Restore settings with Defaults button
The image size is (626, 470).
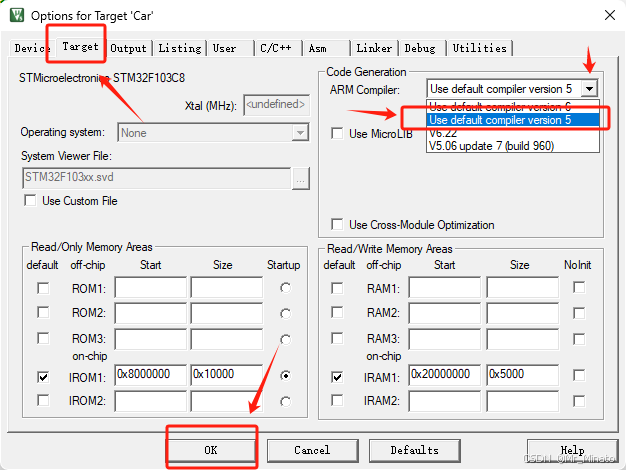(414, 450)
